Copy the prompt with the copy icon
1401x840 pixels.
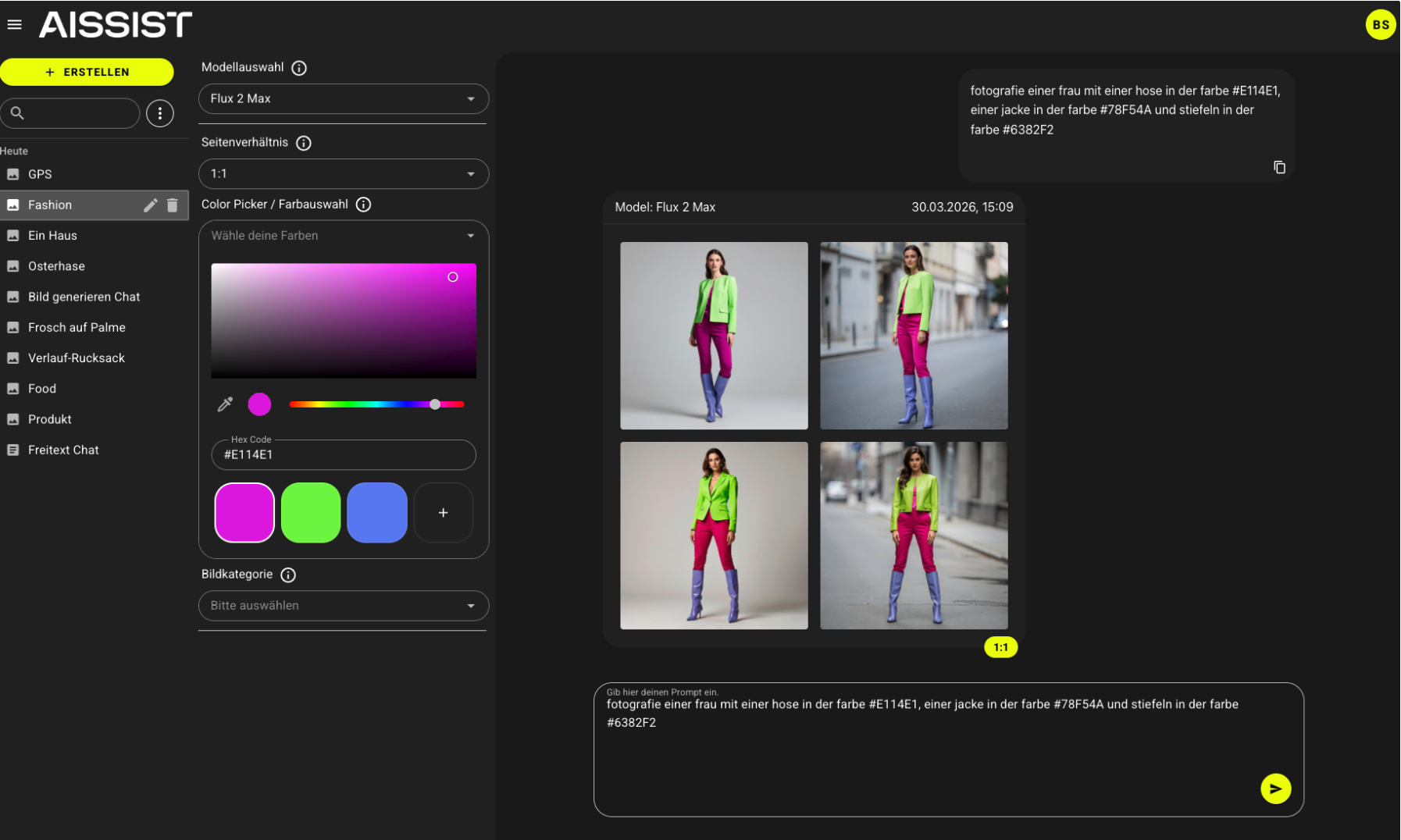pos(1279,167)
